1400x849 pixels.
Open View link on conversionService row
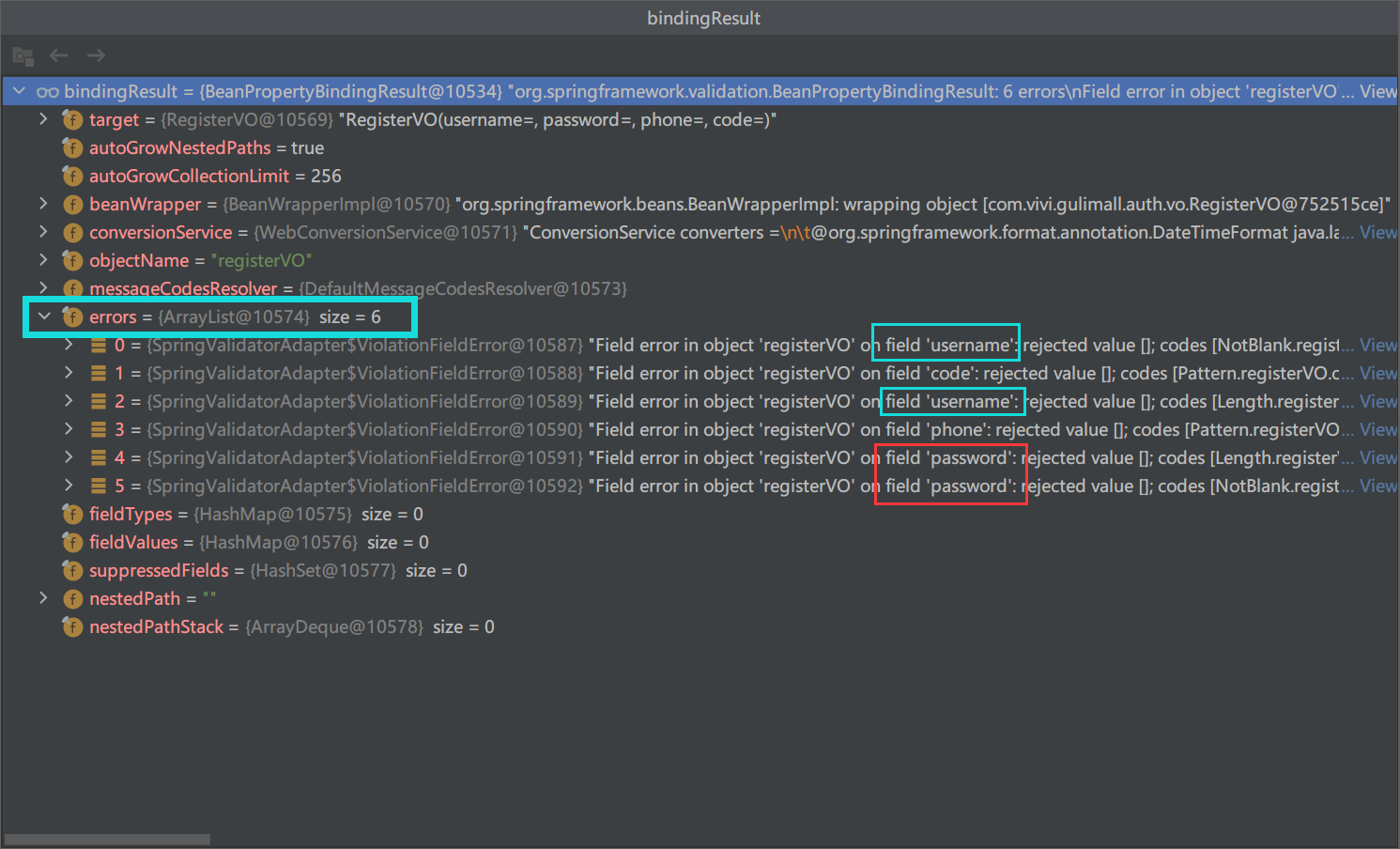point(1377,232)
